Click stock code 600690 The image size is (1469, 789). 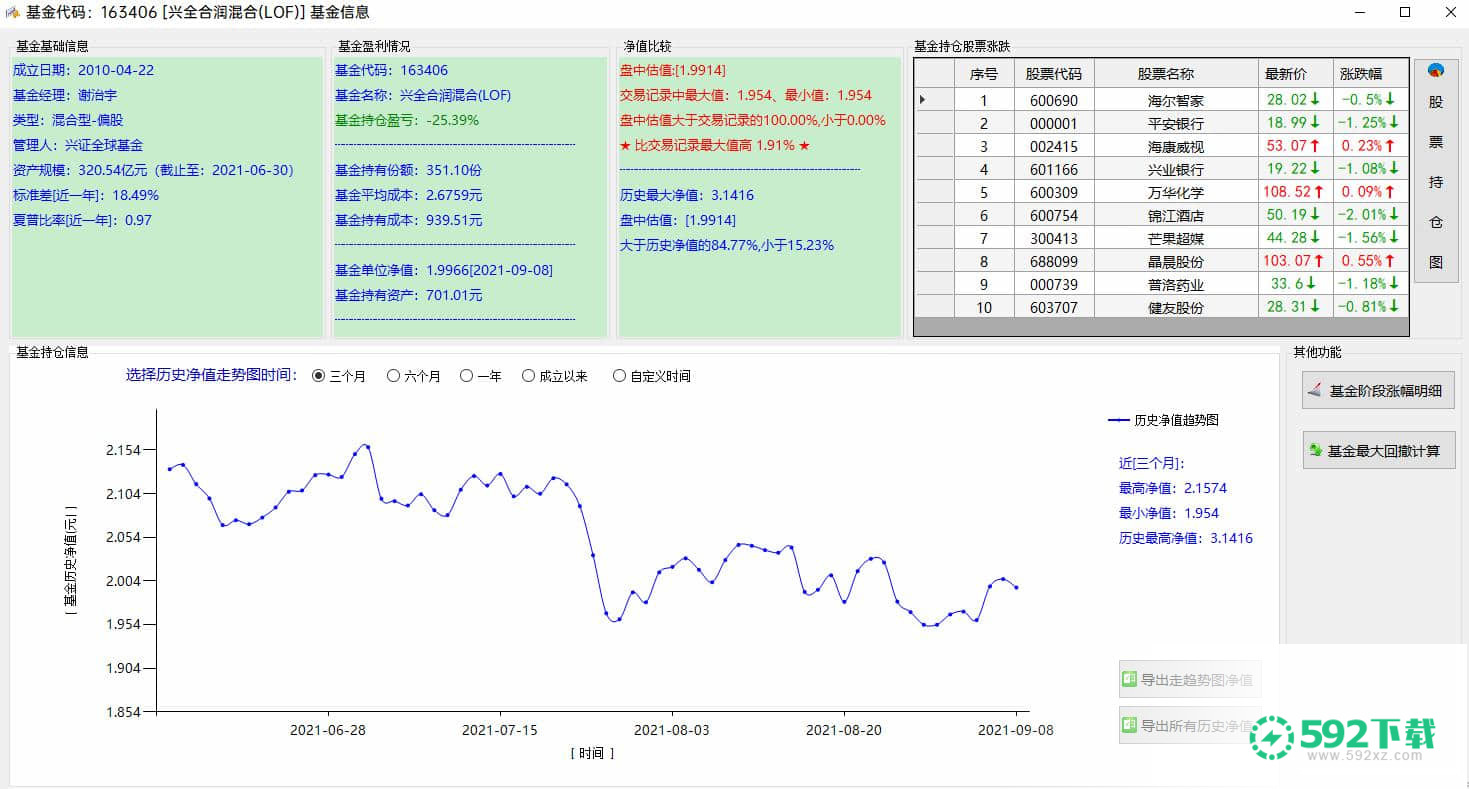tap(1054, 100)
